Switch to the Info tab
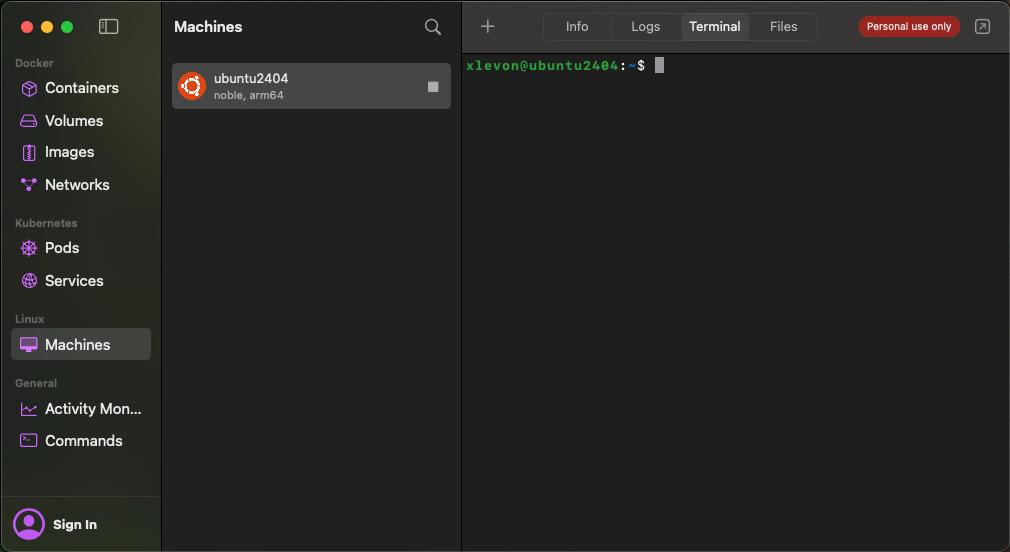Screen dimensions: 1010x552 [577, 26]
